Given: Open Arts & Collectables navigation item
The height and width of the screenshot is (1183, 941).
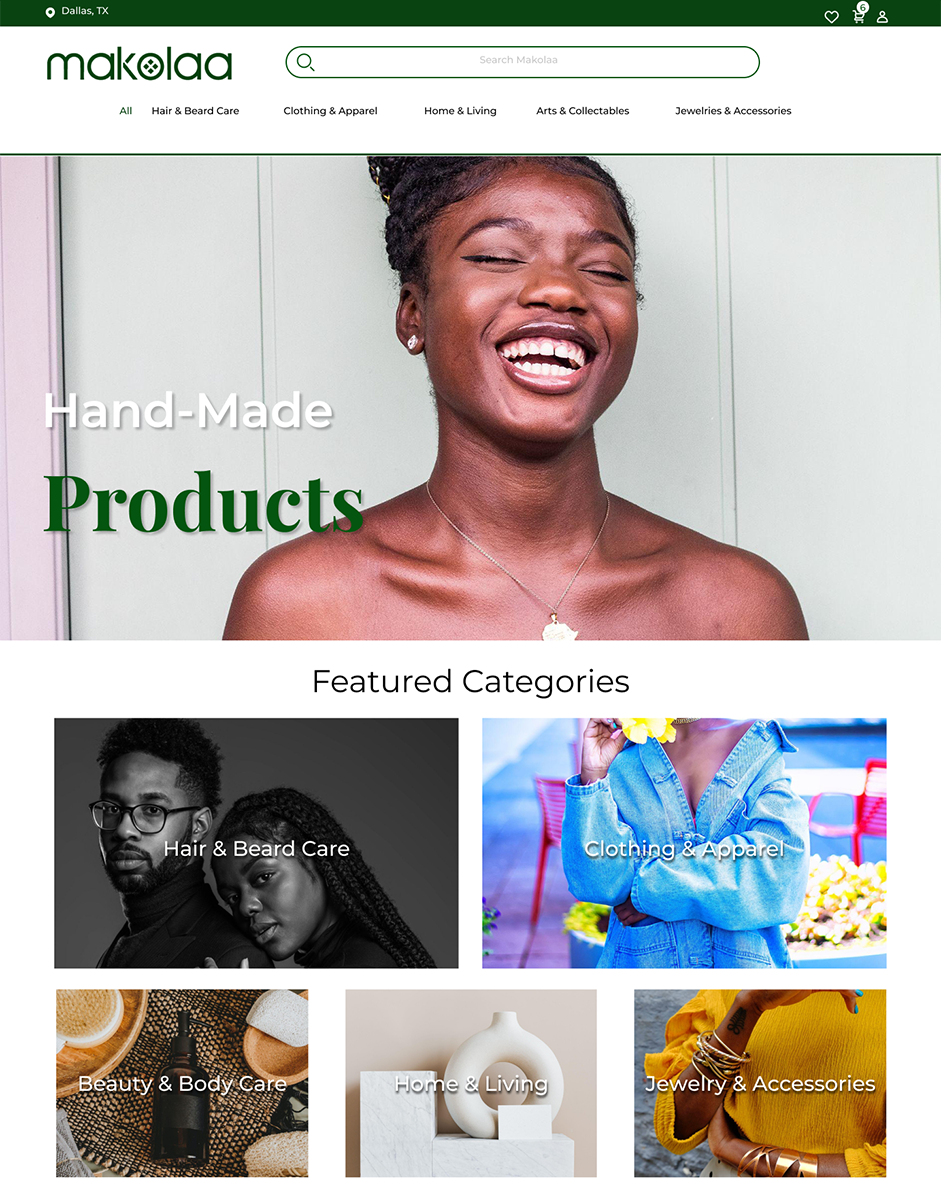Looking at the screenshot, I should (x=583, y=111).
